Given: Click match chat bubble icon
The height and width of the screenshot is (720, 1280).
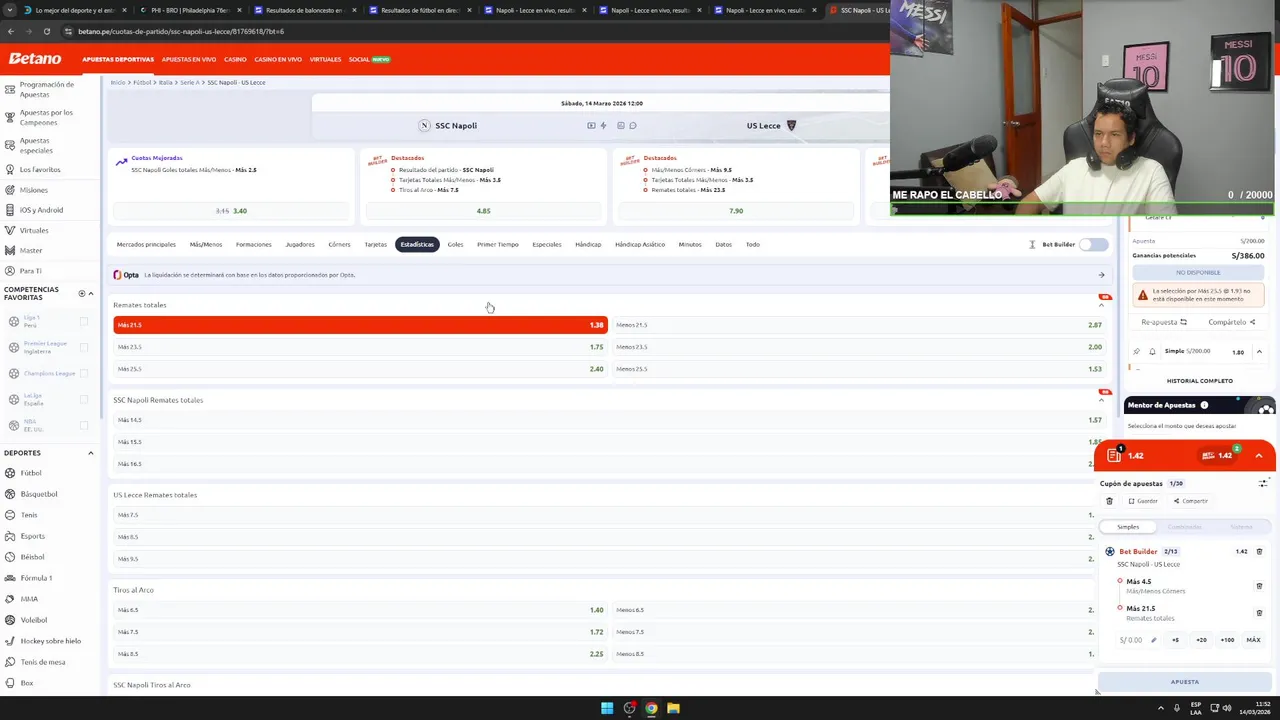Looking at the screenshot, I should 633,126.
